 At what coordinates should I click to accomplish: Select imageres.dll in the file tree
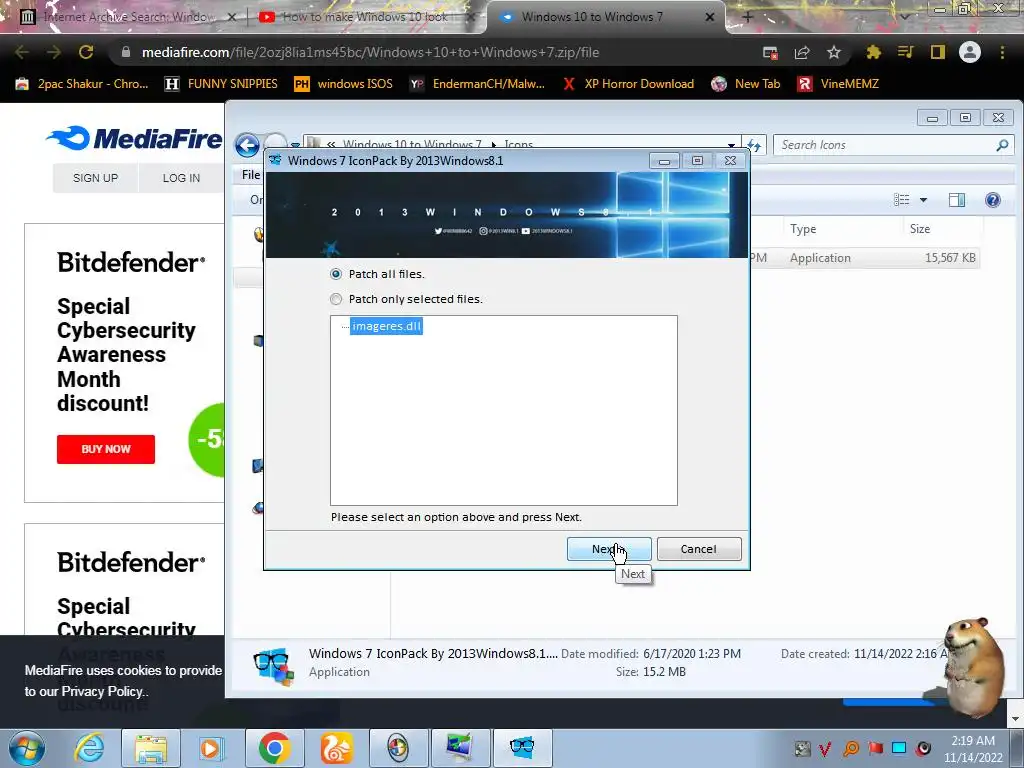pyautogui.click(x=387, y=326)
